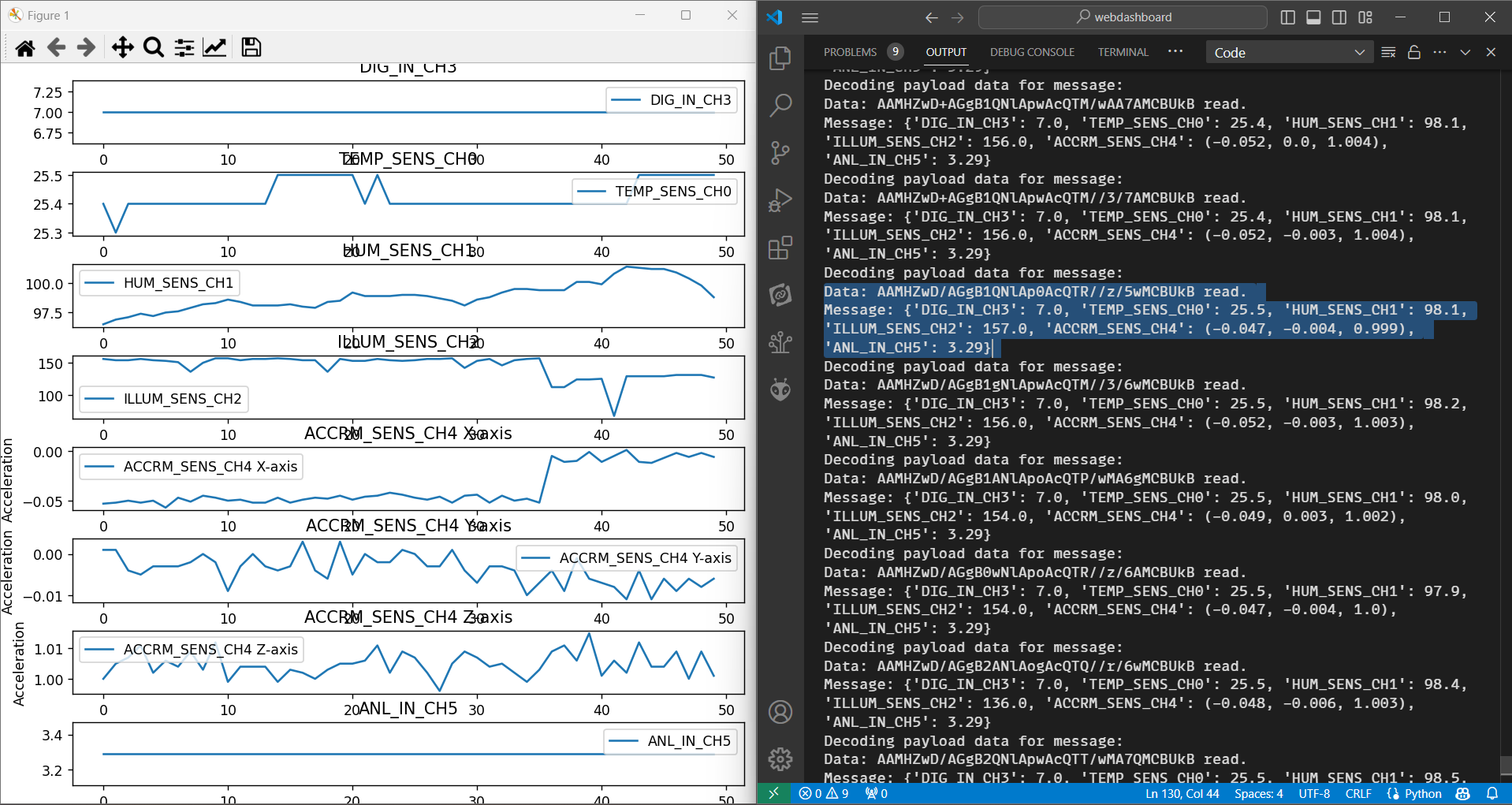Open errors and warnings count in status bar
The height and width of the screenshot is (805, 1512).
[x=824, y=794]
